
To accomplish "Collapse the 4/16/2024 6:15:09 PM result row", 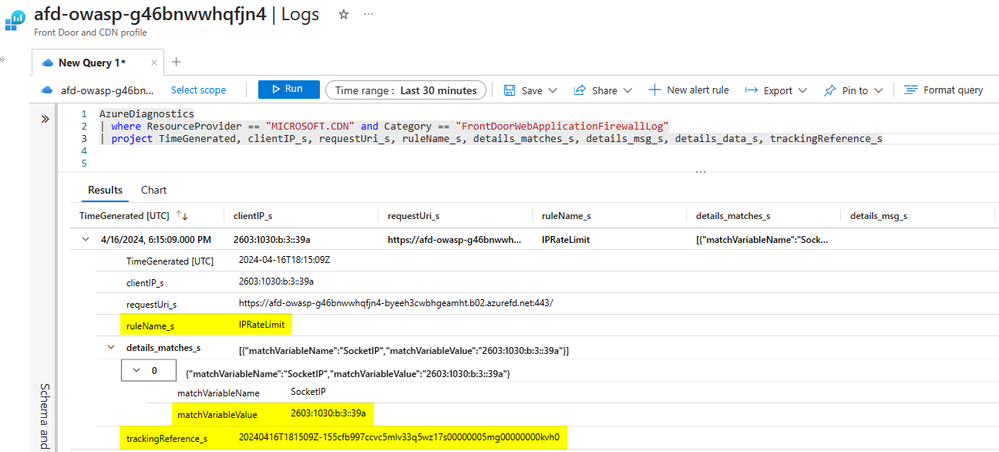I will (85, 240).
